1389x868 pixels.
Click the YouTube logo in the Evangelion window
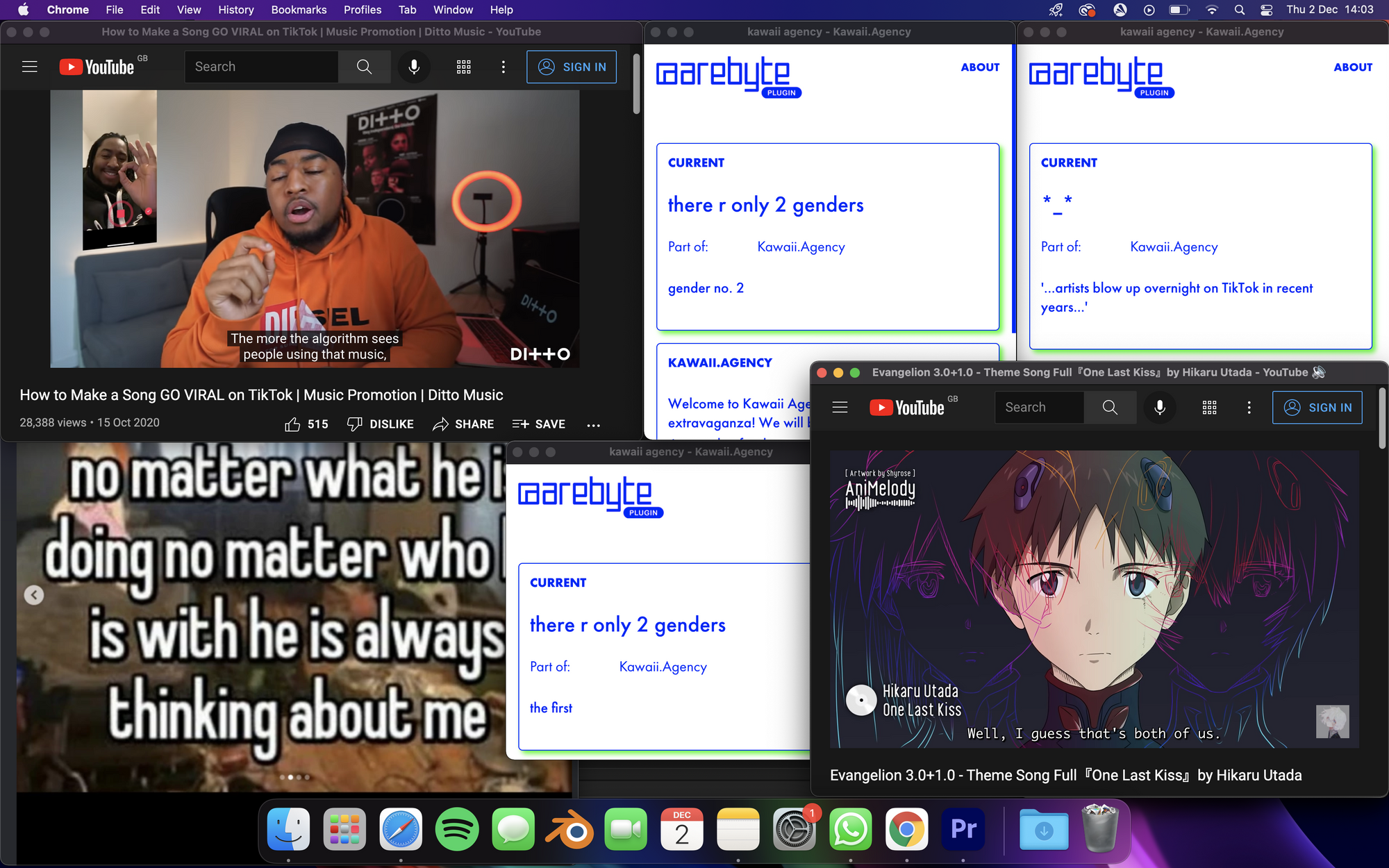[x=907, y=408]
